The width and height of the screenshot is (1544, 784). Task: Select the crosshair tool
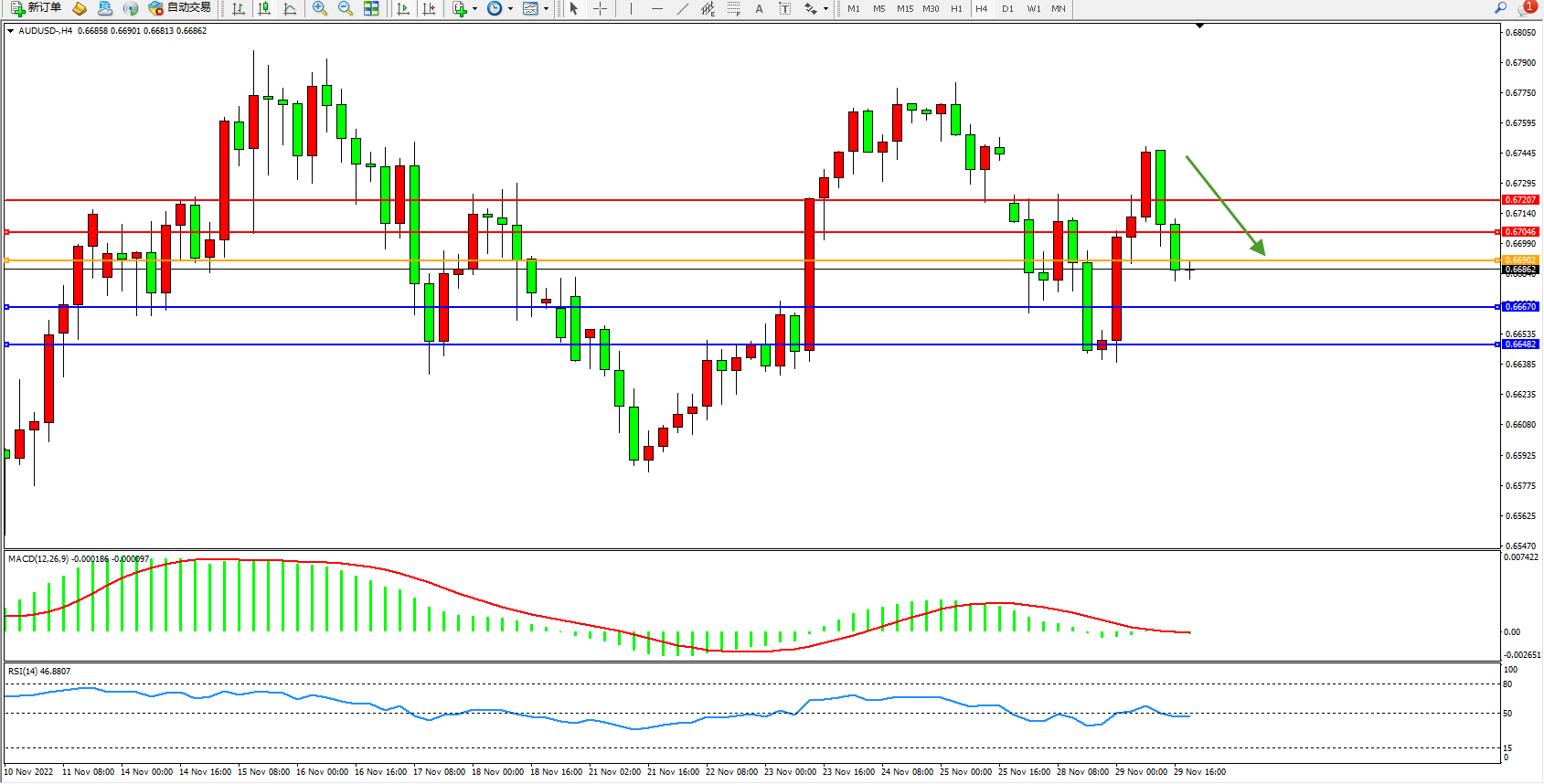(x=601, y=8)
